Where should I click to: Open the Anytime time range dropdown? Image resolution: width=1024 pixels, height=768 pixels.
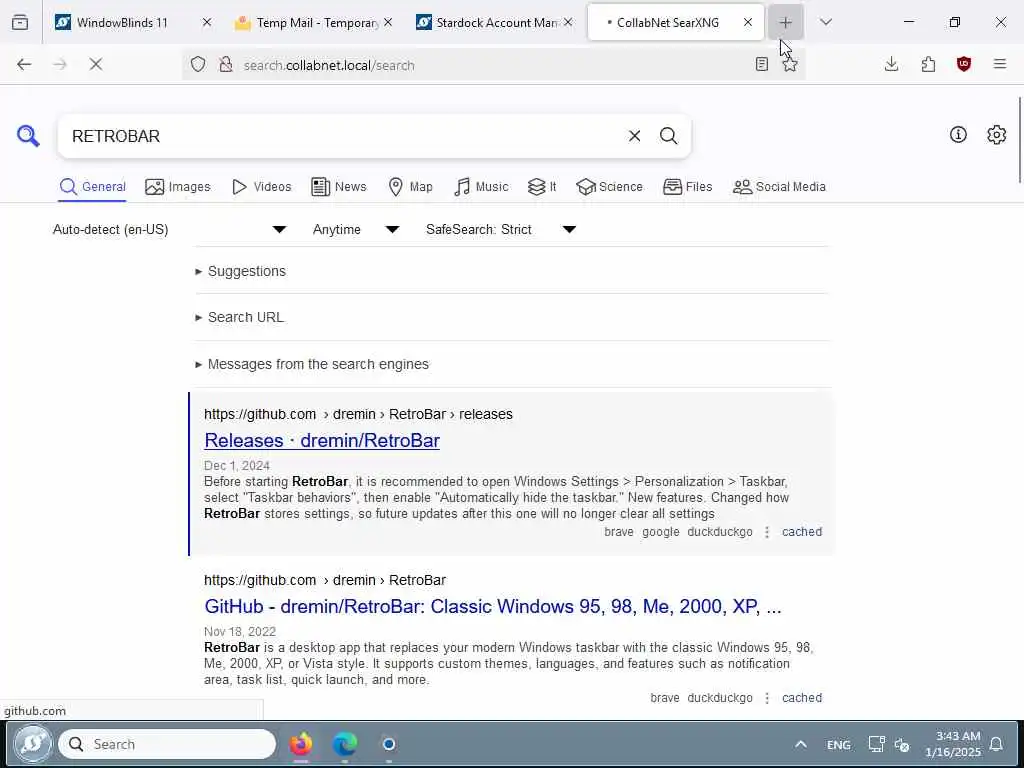click(356, 229)
